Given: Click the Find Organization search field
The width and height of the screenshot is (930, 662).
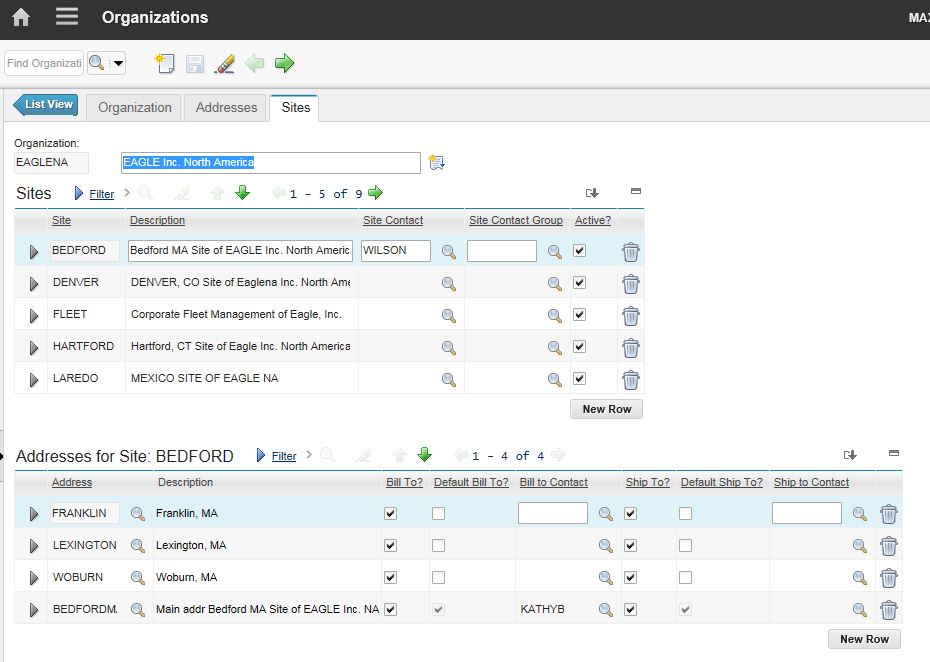Looking at the screenshot, I should (x=44, y=63).
